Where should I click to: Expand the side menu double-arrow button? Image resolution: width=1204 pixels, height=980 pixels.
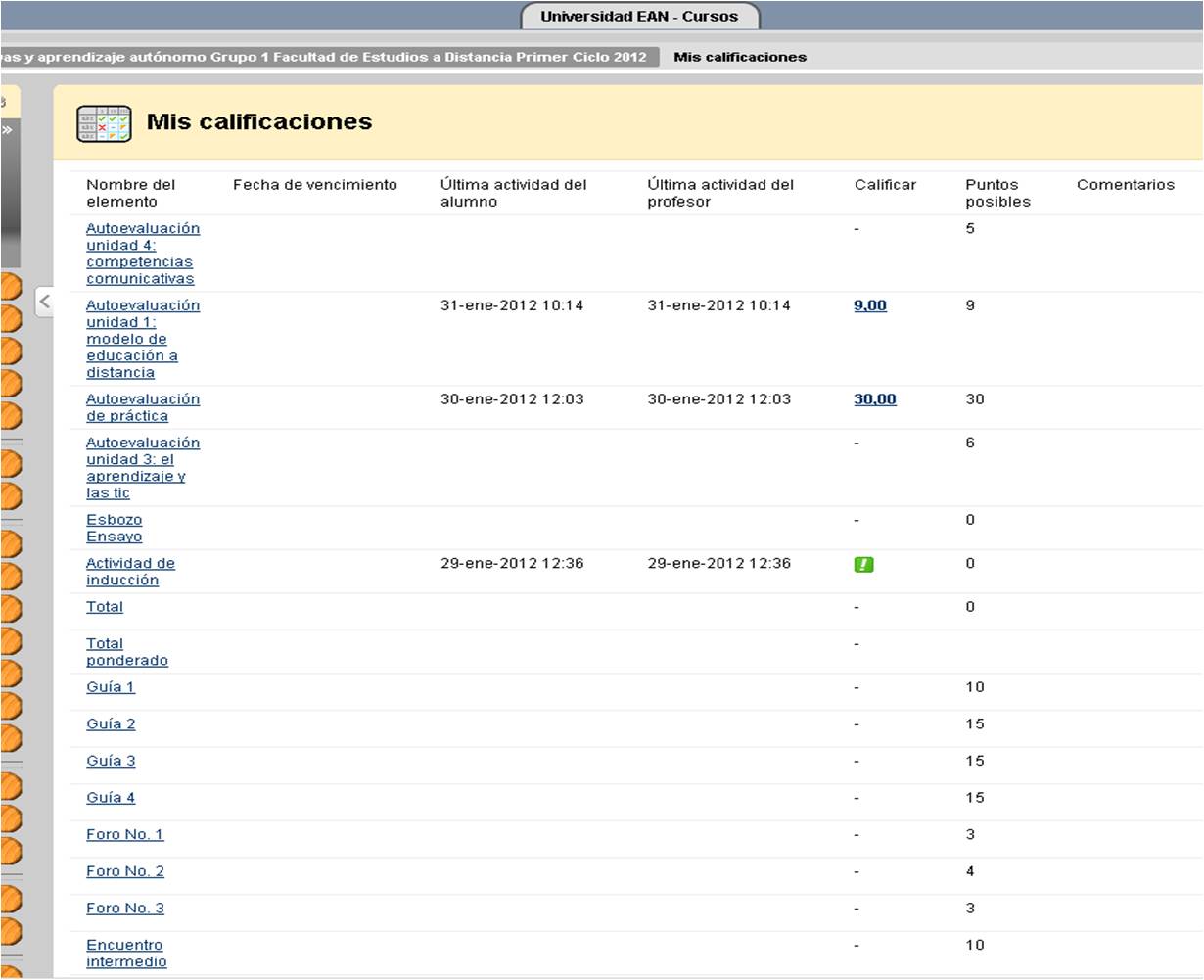7,129
